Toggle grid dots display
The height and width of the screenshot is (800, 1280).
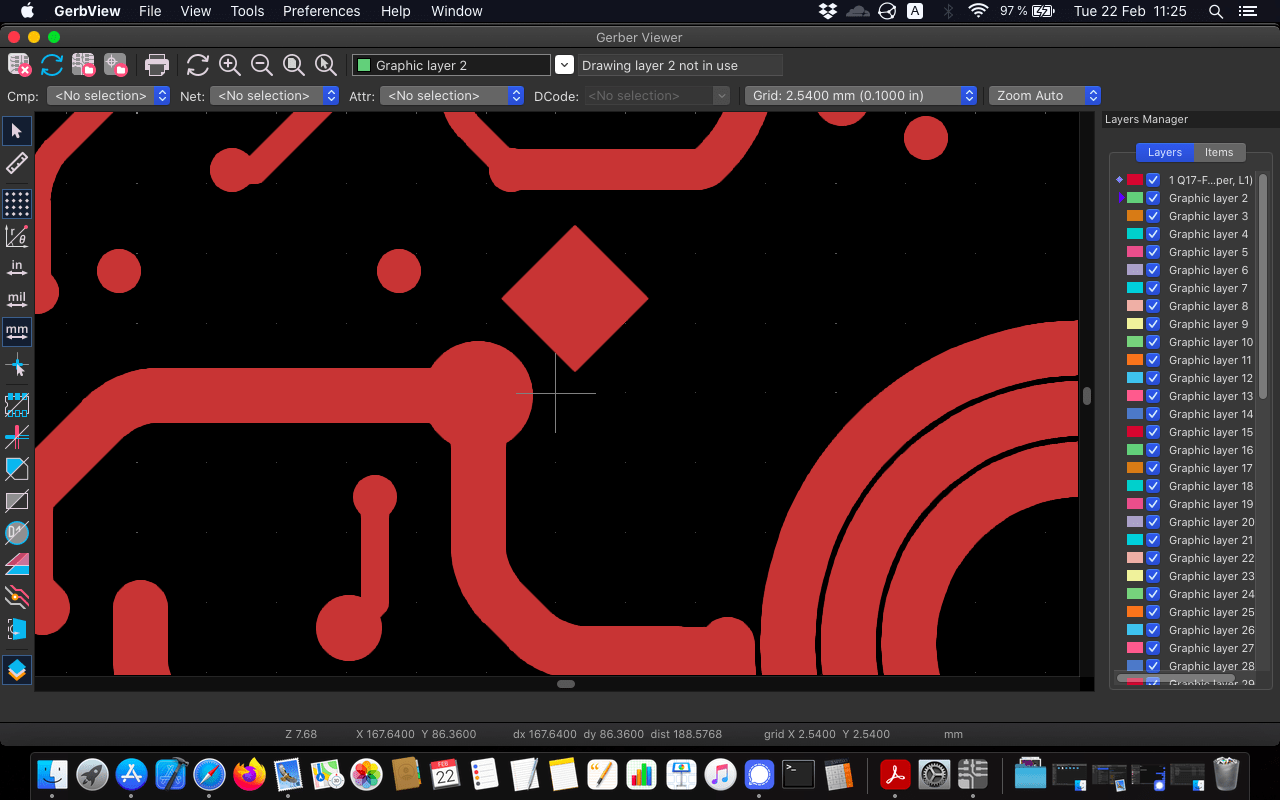17,204
